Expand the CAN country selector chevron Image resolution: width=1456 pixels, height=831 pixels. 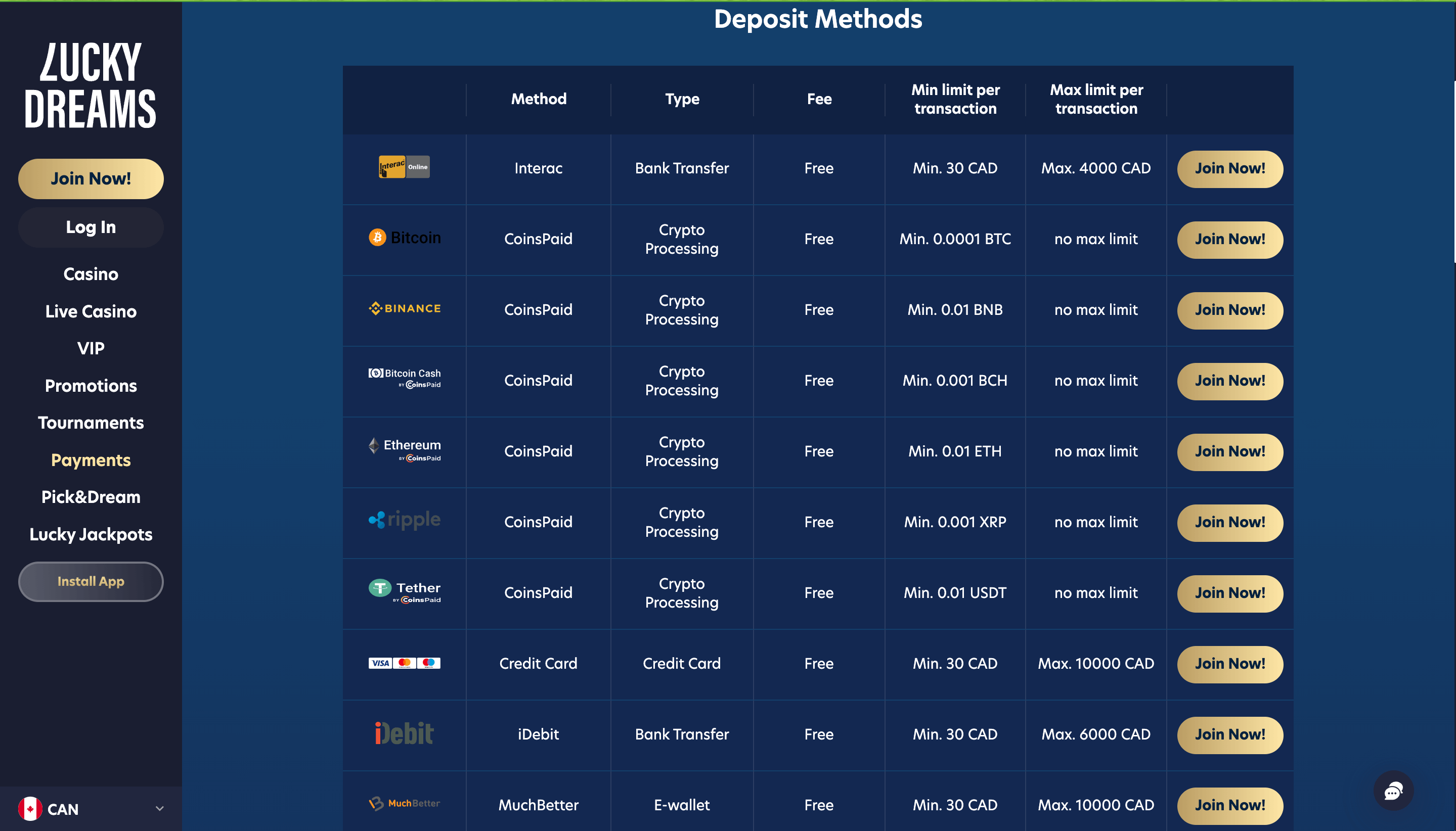click(x=160, y=809)
